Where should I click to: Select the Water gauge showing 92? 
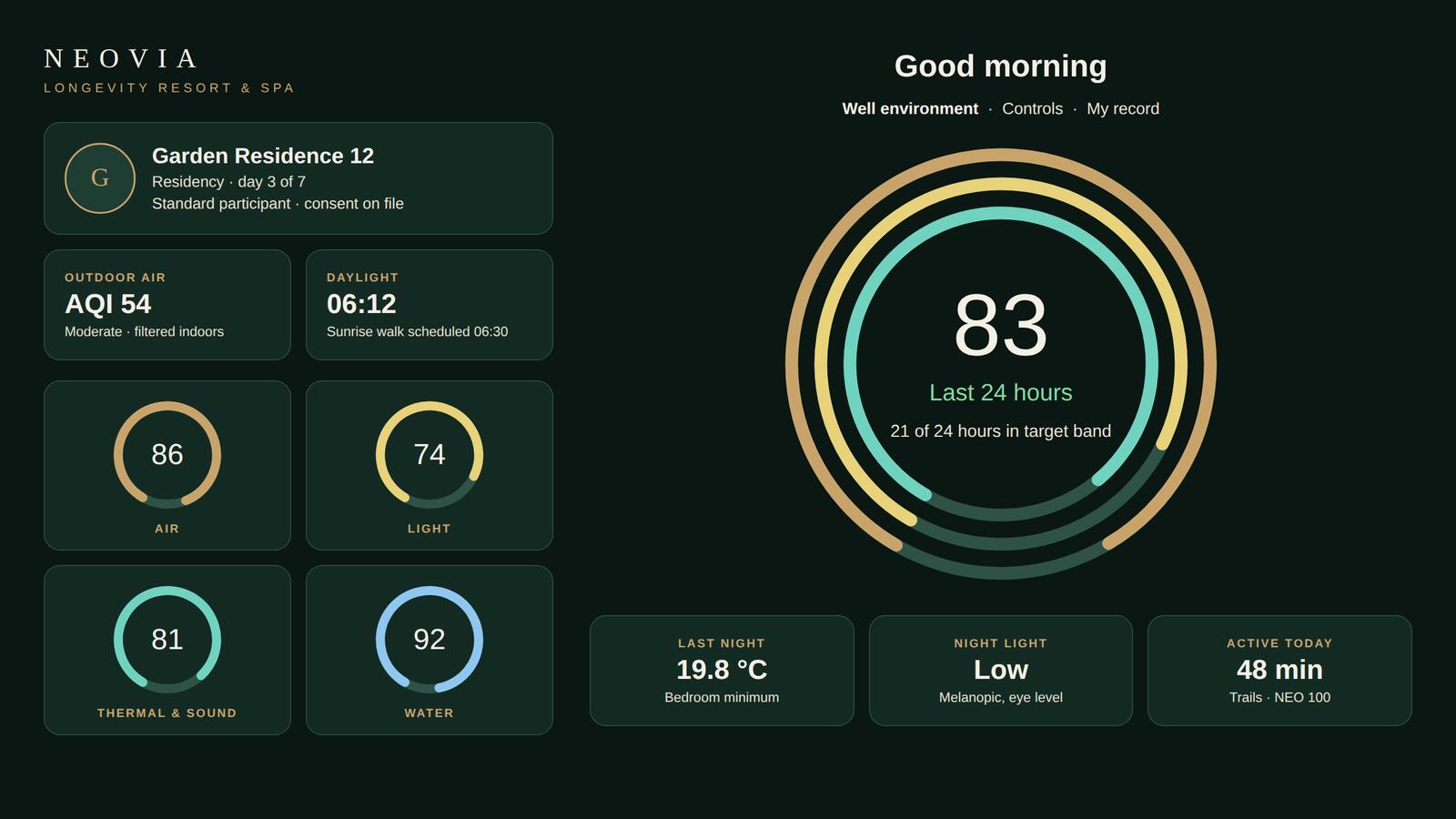(x=430, y=640)
